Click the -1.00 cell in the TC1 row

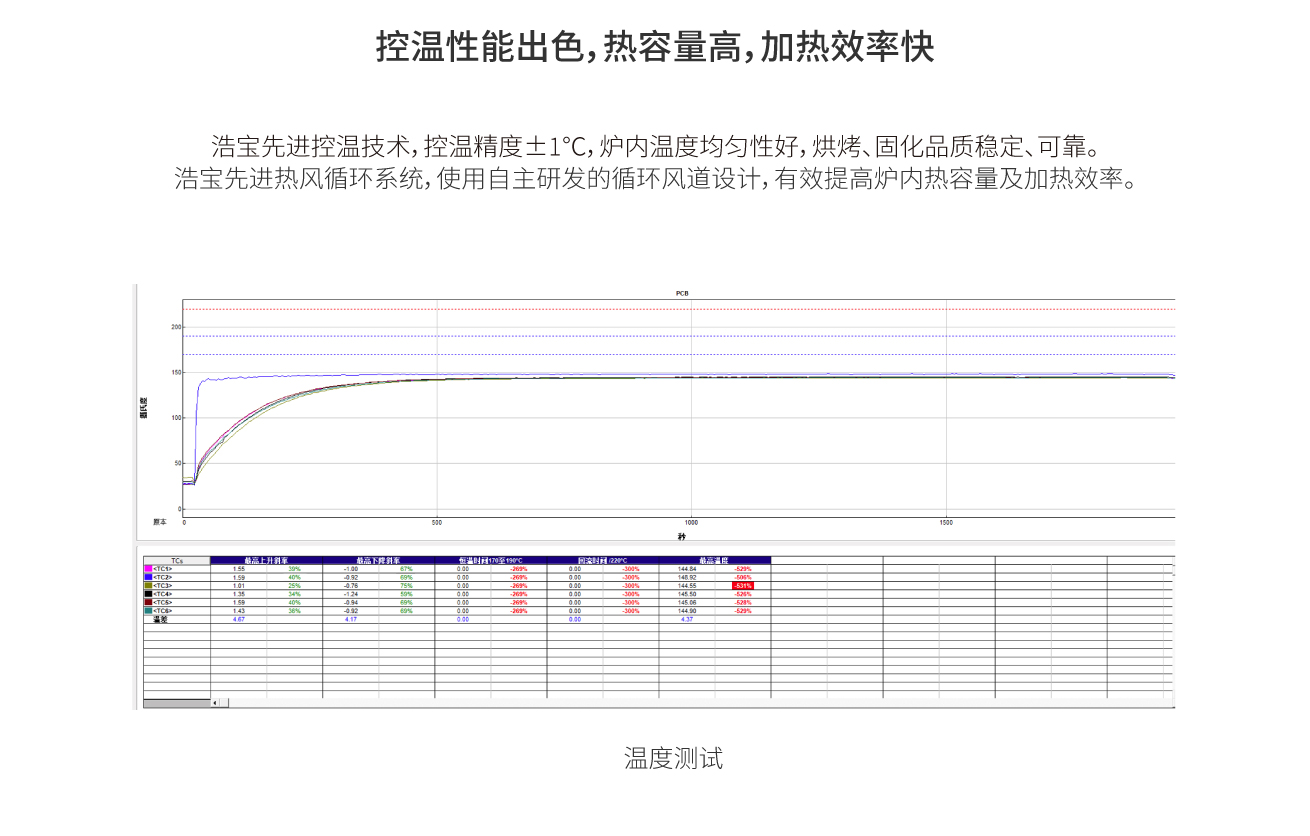(351, 569)
